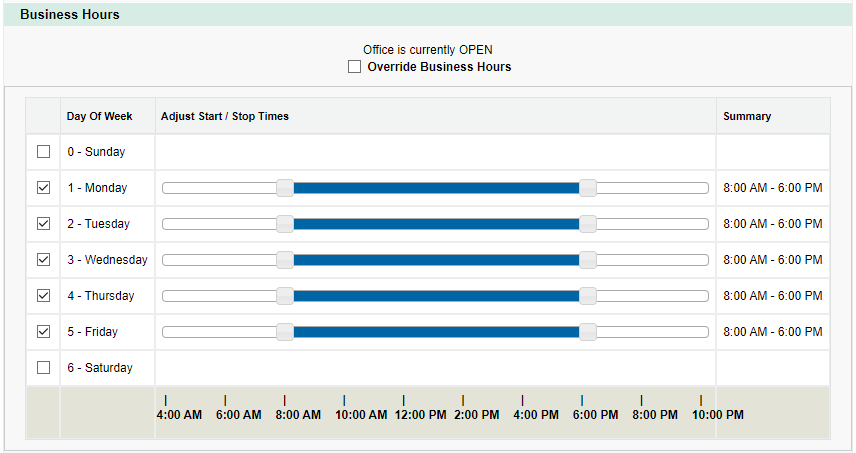This screenshot has width=856, height=453.
Task: Click the 6:00 PM scale label
Action: coord(596,415)
